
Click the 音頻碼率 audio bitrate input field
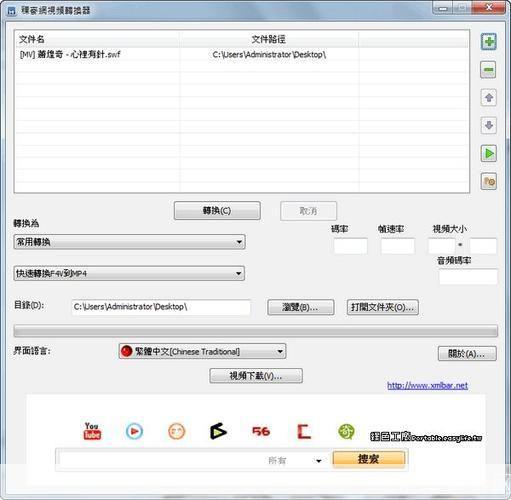pos(468,277)
